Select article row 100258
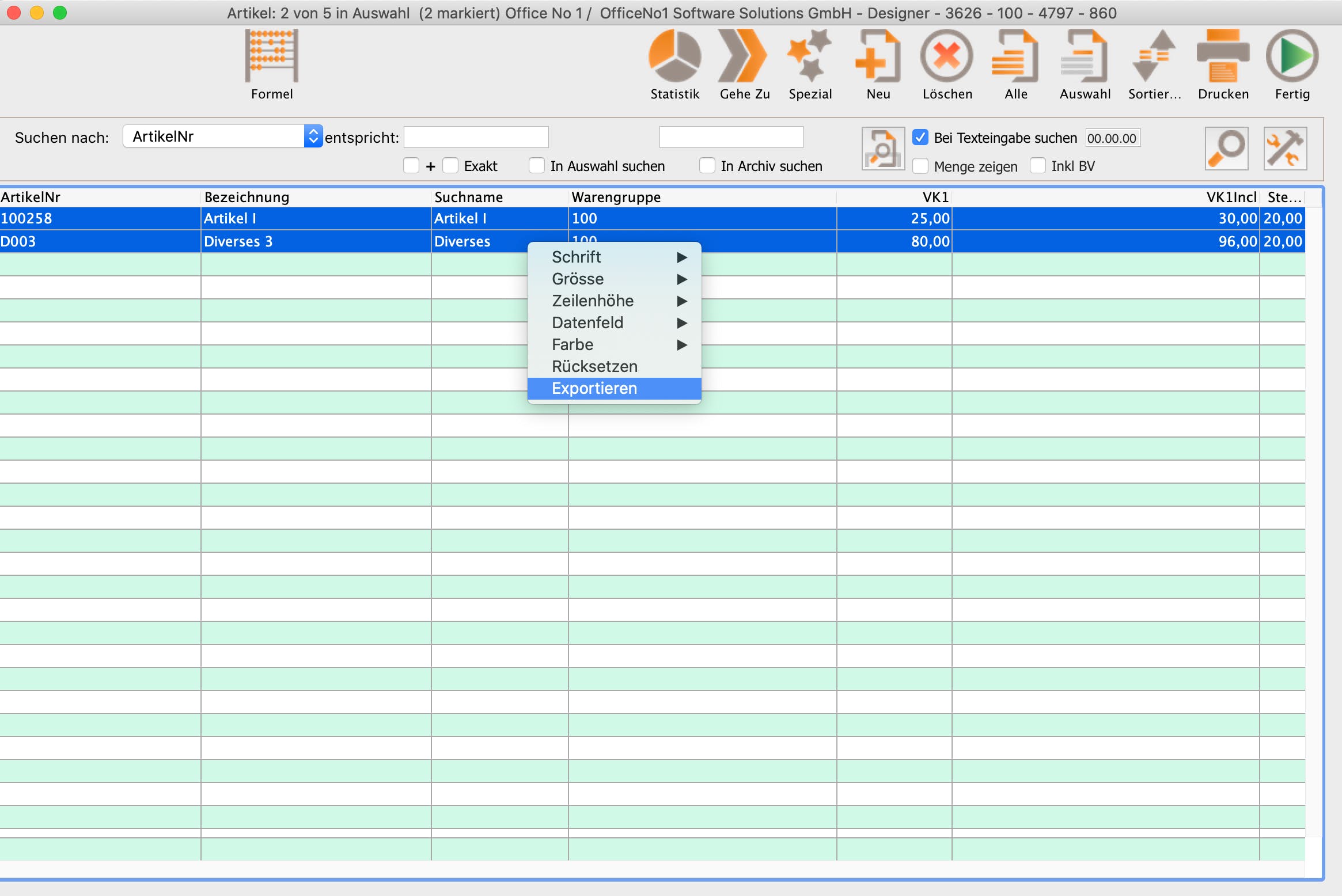 click(x=653, y=218)
